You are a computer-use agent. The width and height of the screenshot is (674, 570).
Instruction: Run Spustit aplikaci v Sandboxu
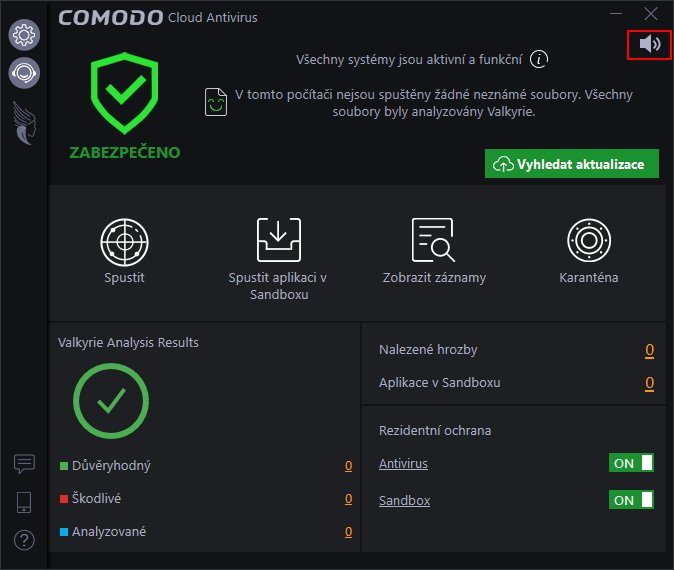(x=278, y=240)
